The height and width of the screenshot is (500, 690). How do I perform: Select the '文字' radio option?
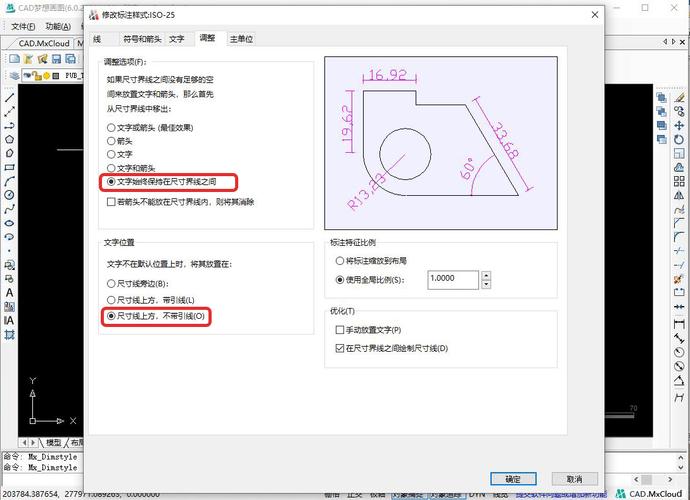pos(120,154)
